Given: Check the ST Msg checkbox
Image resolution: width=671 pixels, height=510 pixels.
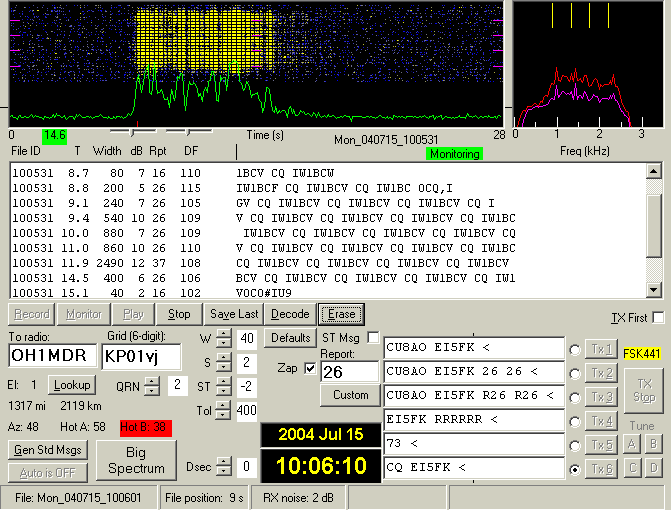Looking at the screenshot, I should pyautogui.click(x=374, y=337).
